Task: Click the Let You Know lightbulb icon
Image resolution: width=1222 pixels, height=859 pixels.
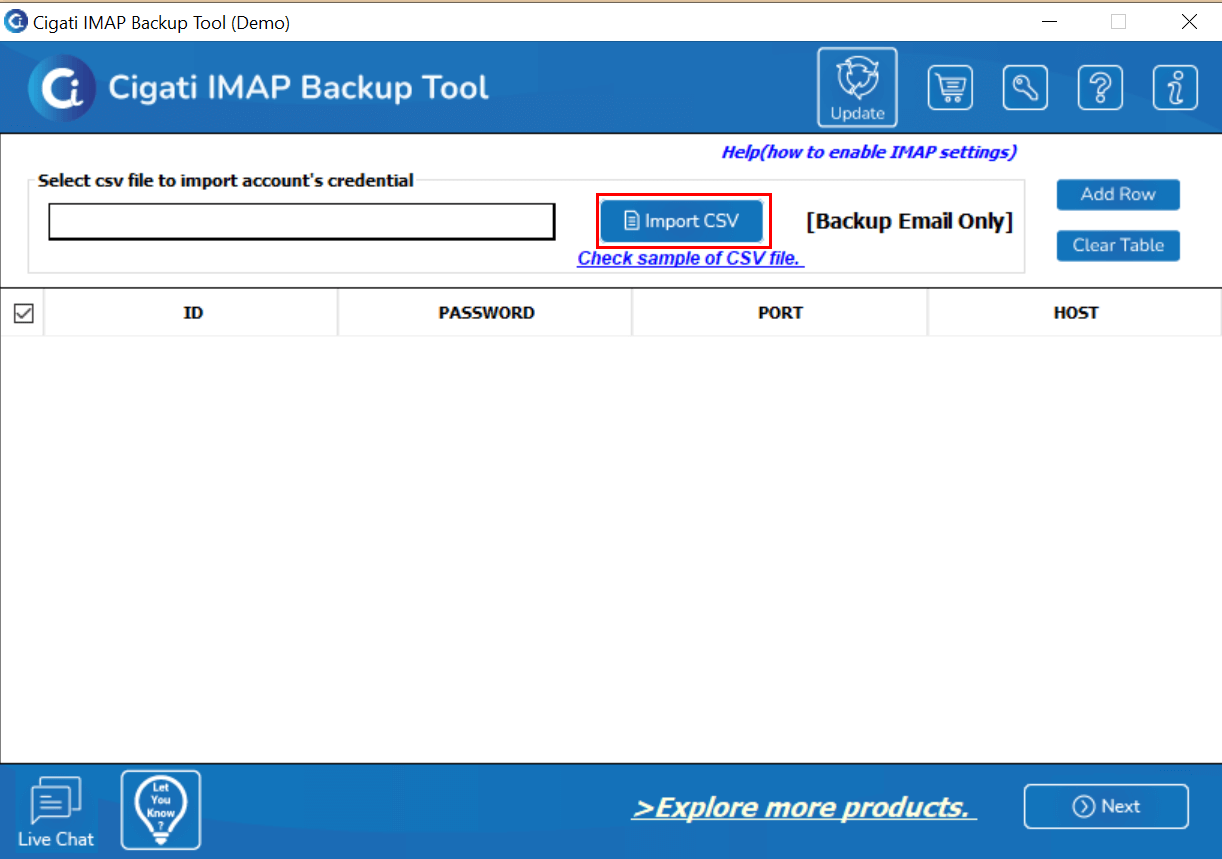Action: pyautogui.click(x=161, y=810)
